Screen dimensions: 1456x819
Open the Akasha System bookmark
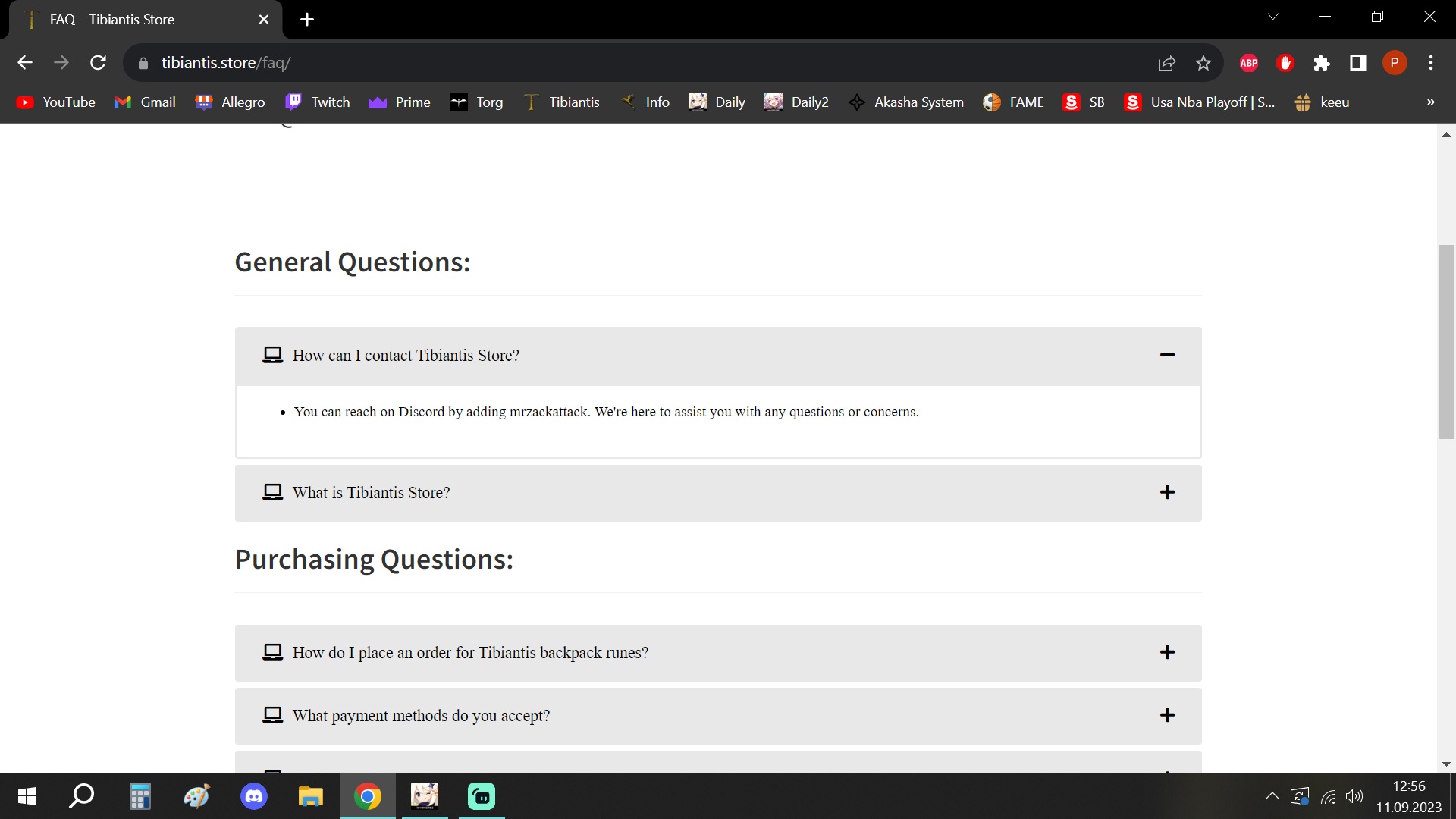click(x=906, y=102)
